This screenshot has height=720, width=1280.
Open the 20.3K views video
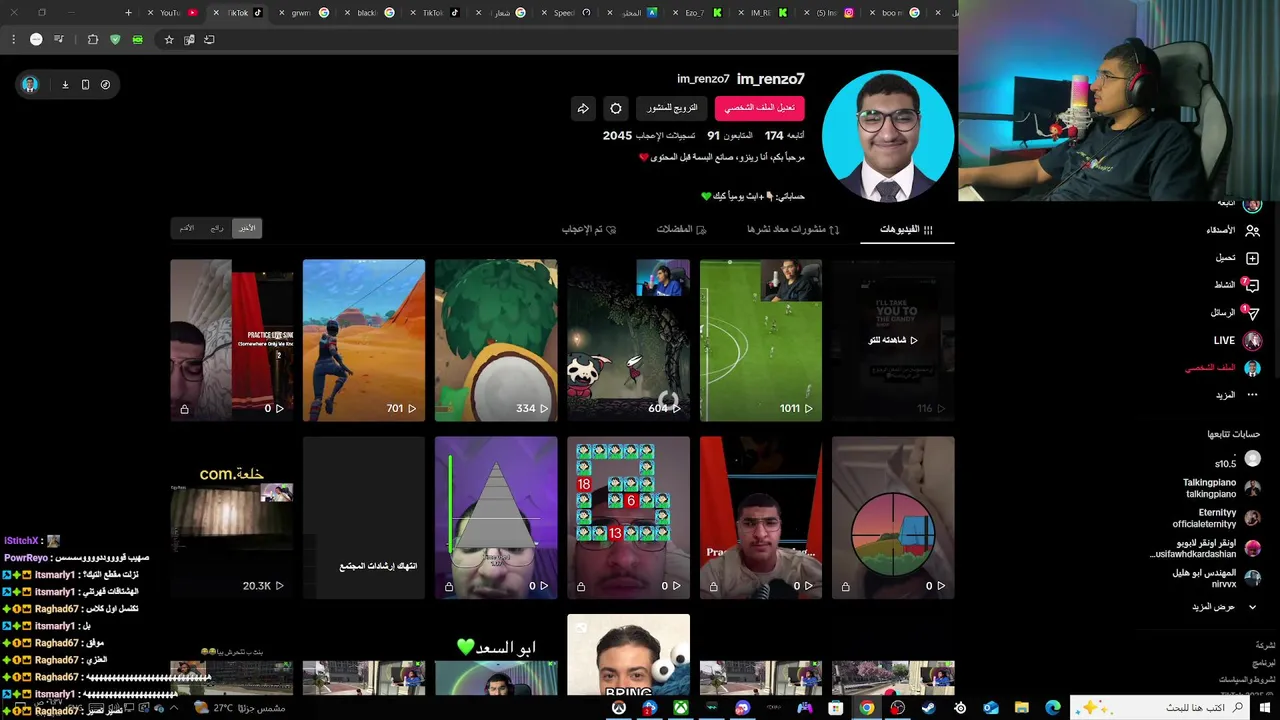pyautogui.click(x=231, y=518)
